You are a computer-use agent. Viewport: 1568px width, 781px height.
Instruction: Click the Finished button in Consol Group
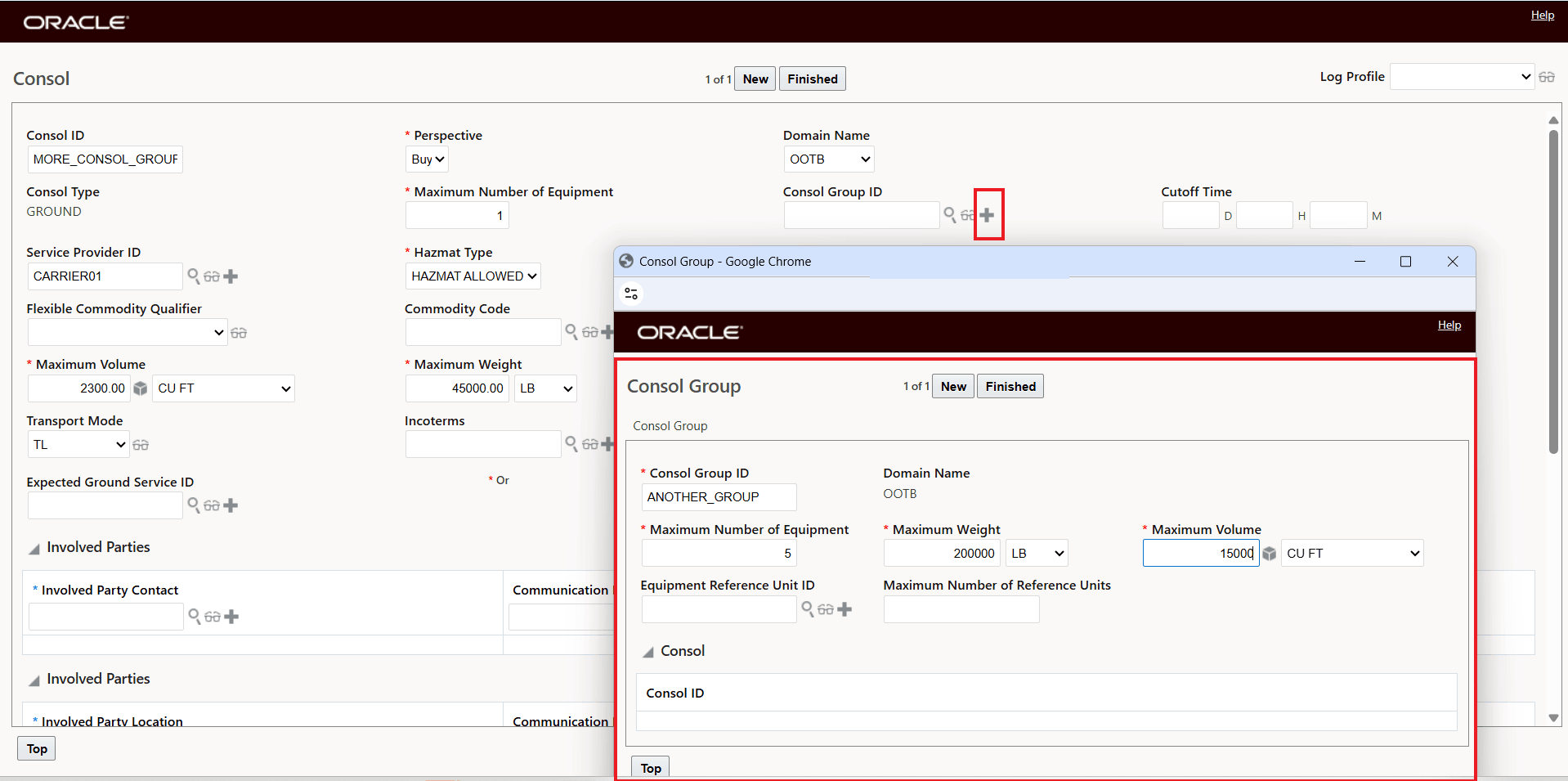[x=1010, y=385]
